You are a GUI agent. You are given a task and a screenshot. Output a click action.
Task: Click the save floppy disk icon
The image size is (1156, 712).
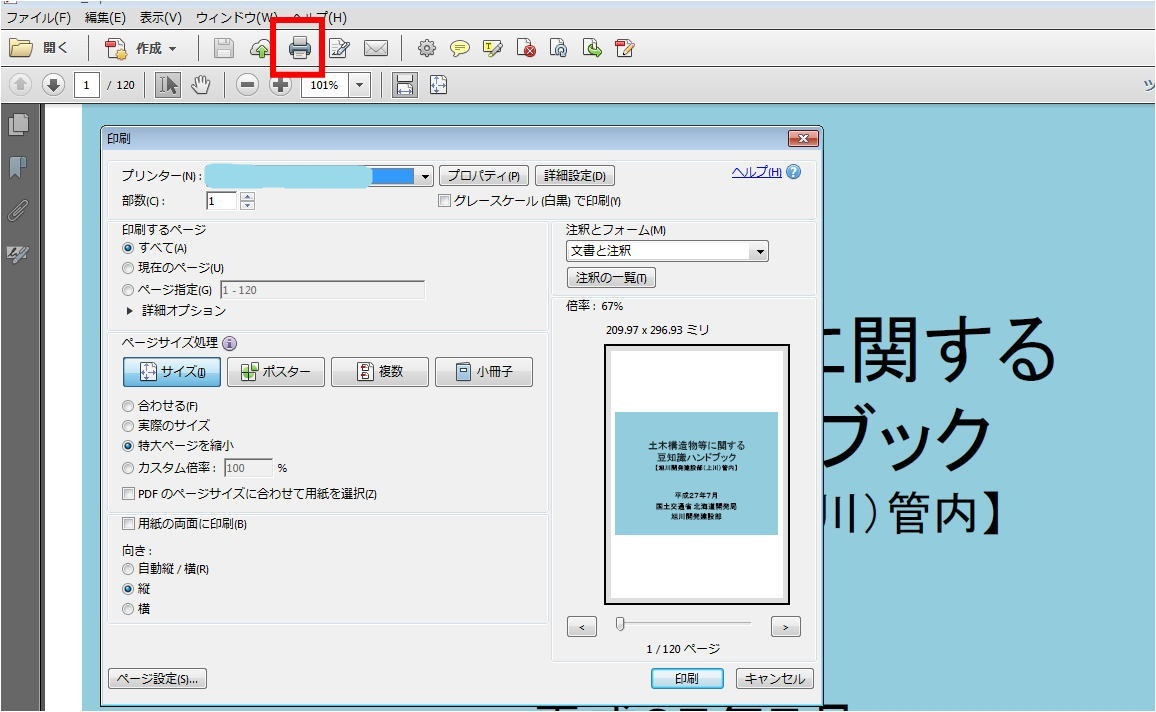pos(223,49)
